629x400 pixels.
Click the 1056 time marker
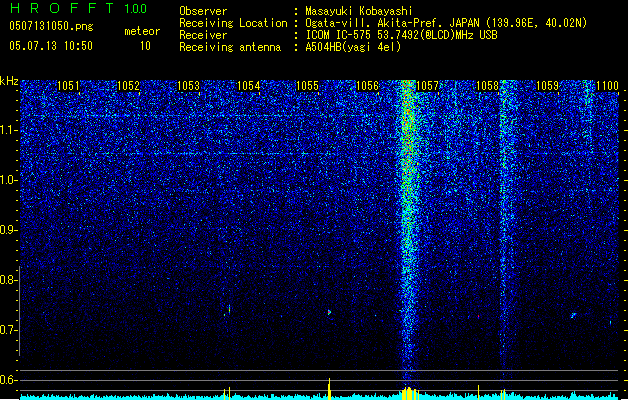367,86
